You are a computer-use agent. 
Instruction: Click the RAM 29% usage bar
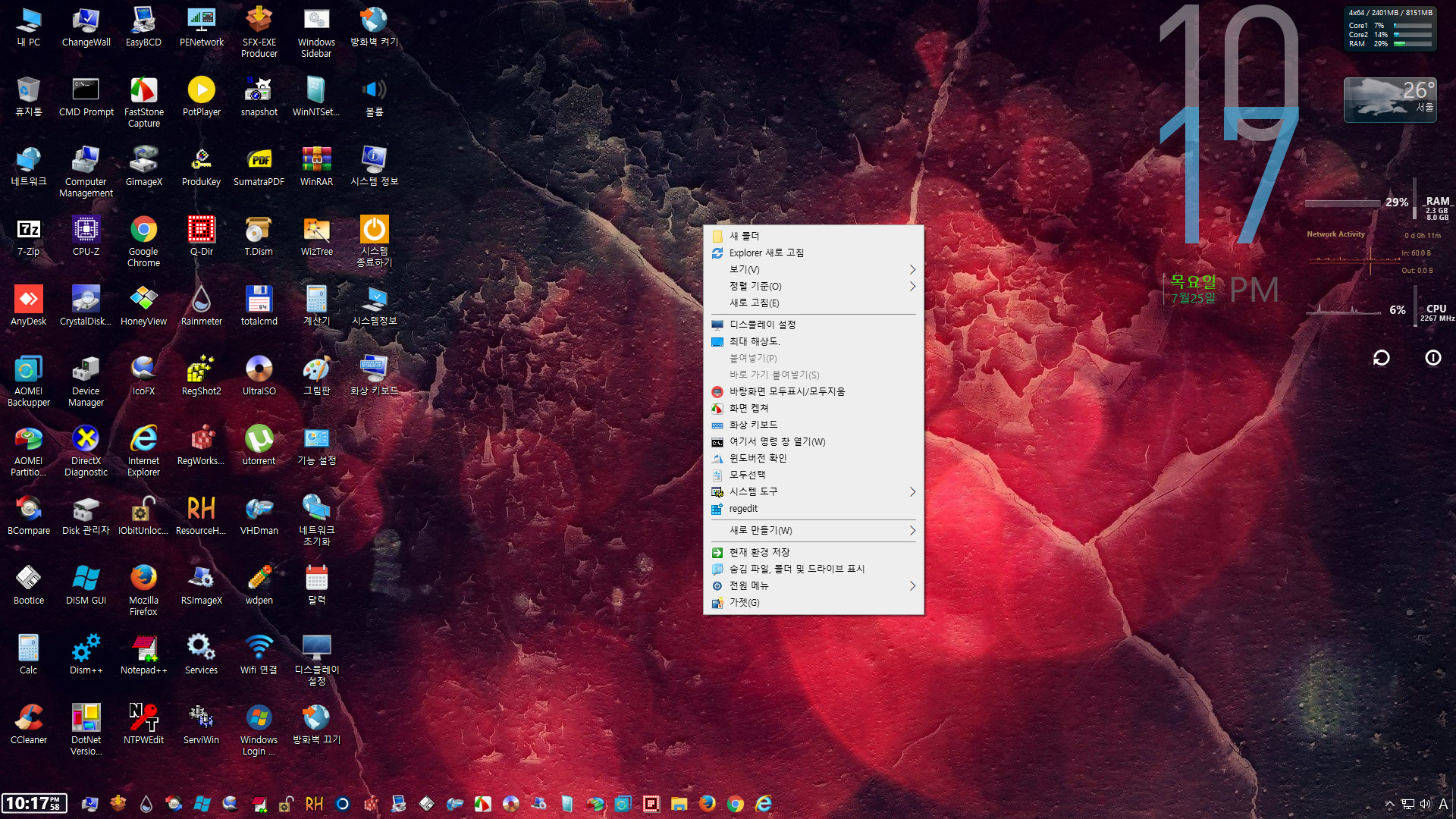coord(1342,203)
